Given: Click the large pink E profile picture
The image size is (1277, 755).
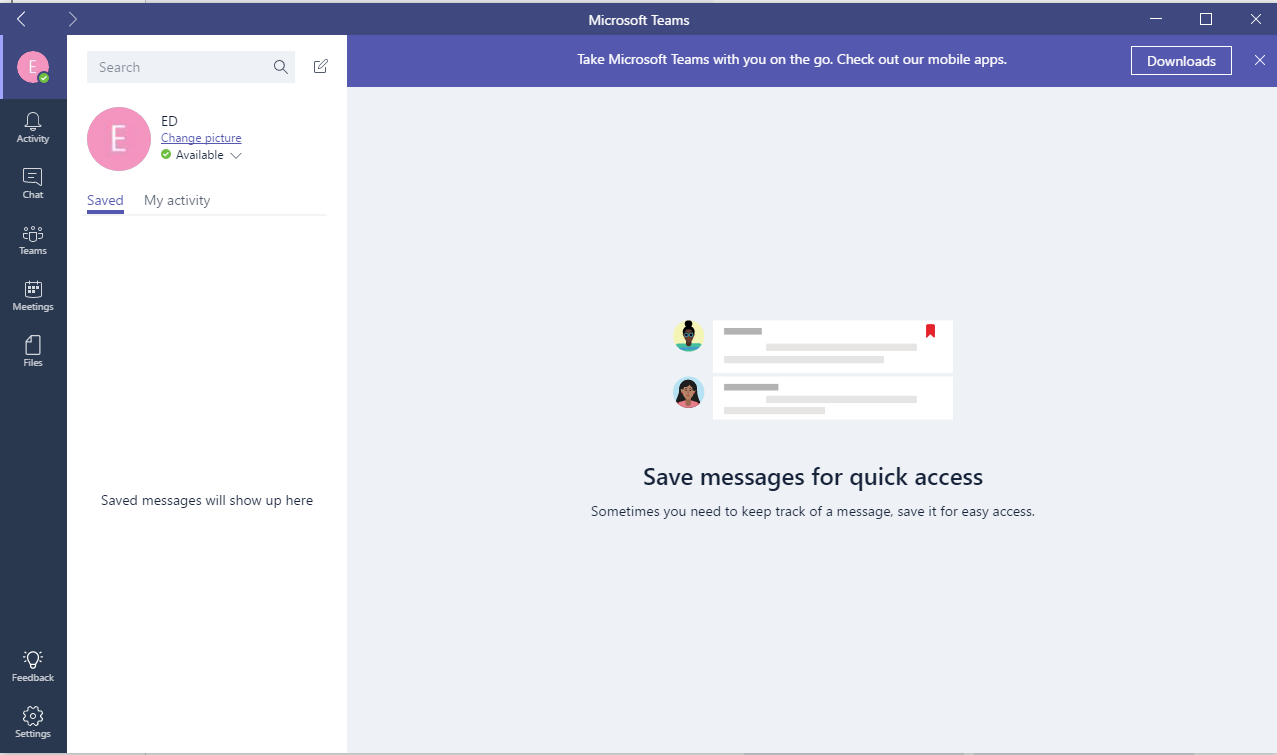Looking at the screenshot, I should tap(119, 139).
